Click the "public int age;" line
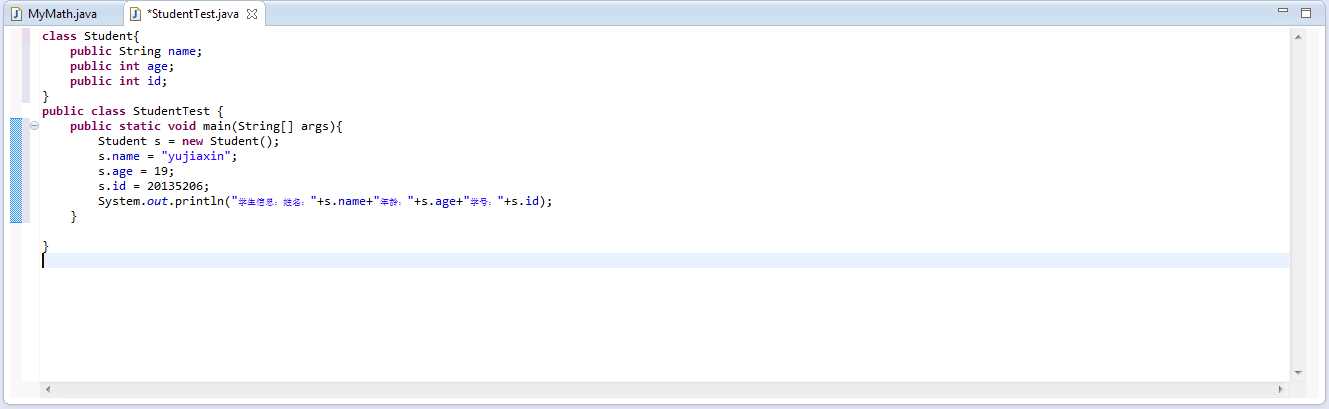 (121, 66)
